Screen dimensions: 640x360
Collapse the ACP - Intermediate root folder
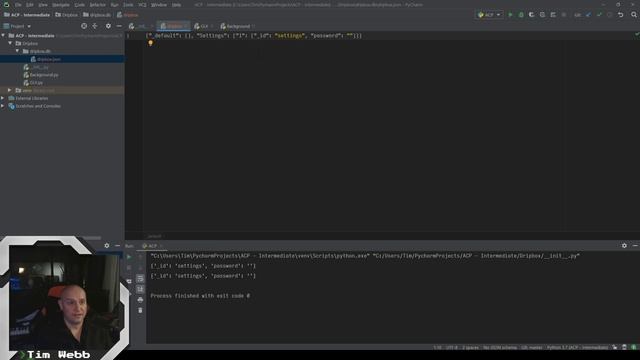(3, 36)
